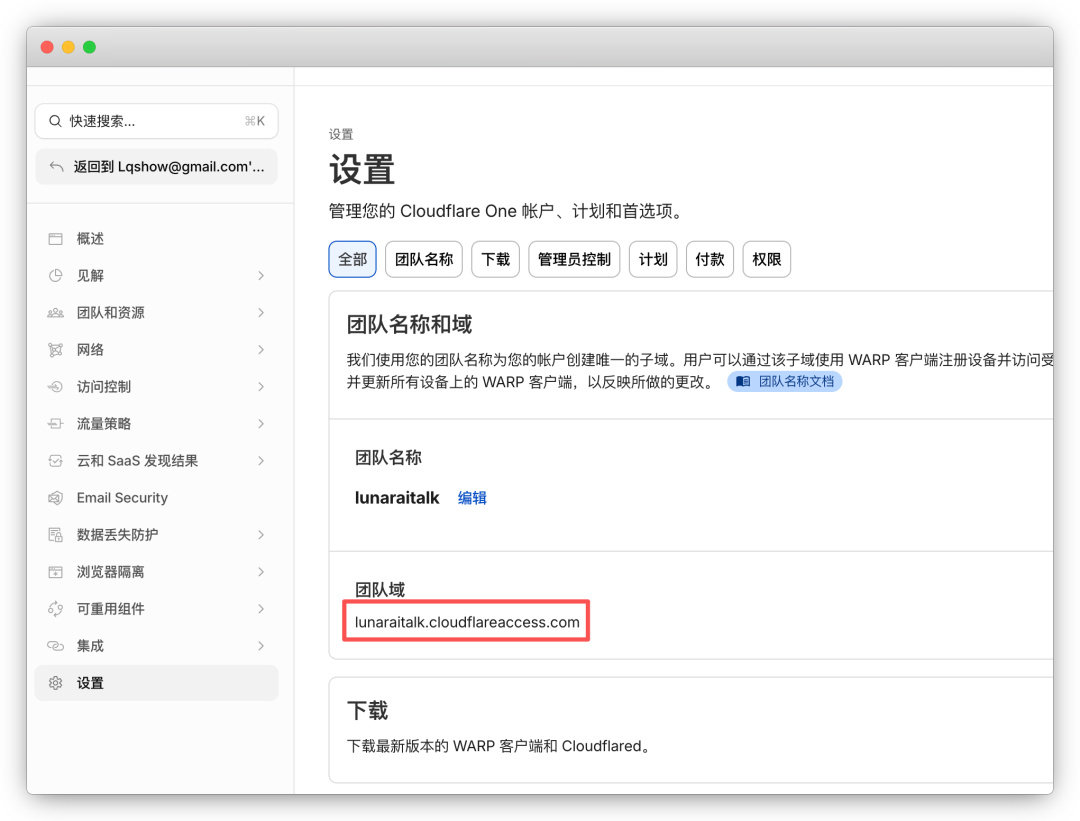
Task: Click 编辑 next to lunaraitalk team name
Action: (x=471, y=497)
